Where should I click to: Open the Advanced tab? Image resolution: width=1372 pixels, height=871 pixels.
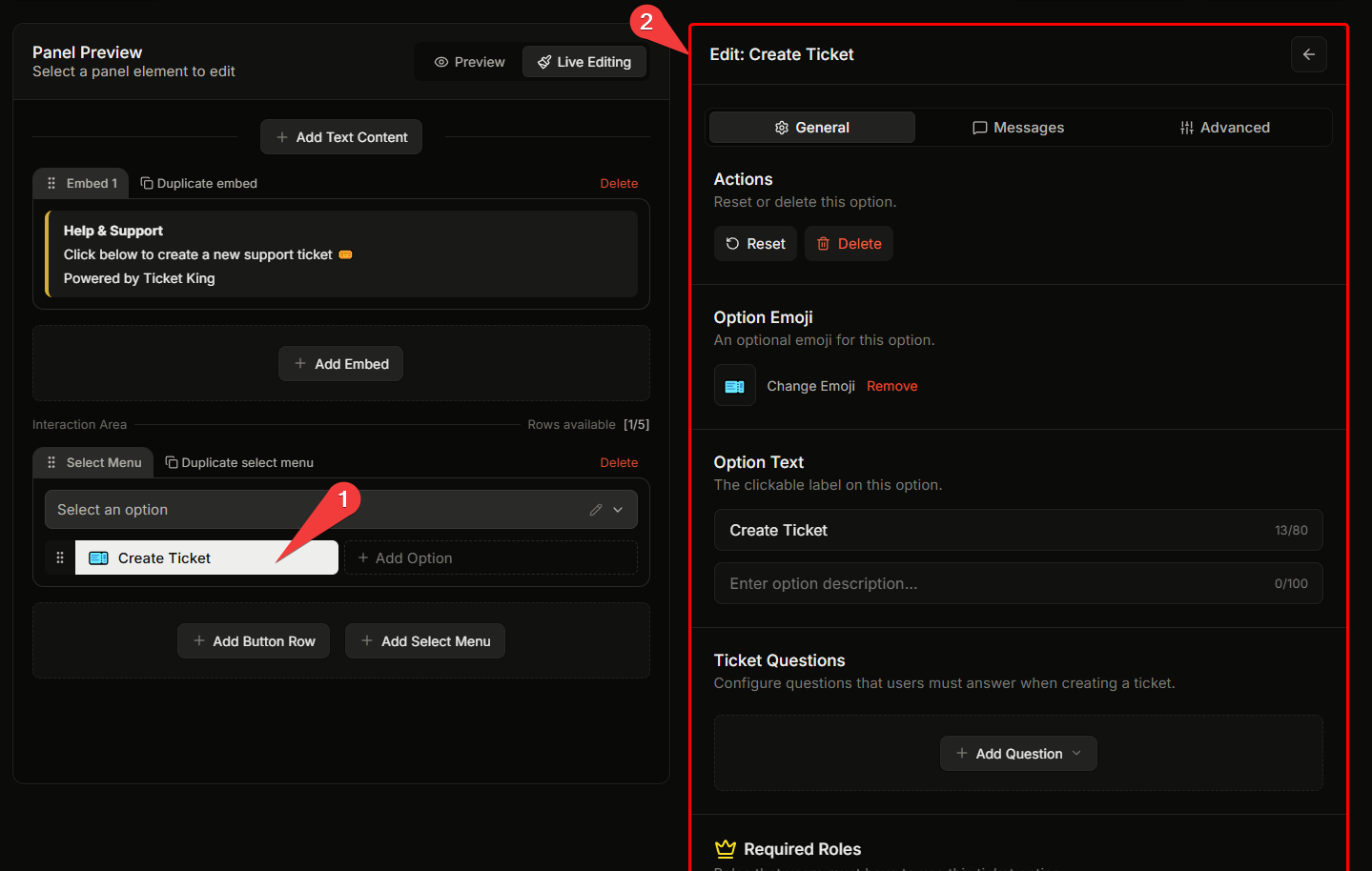tap(1225, 128)
